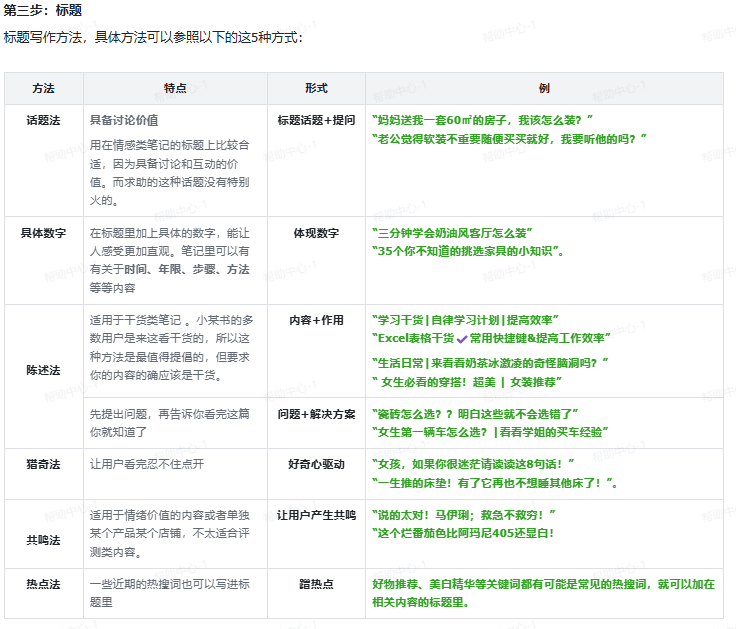This screenshot has width=736, height=629.
Task: Click example 这个烂番茄色比阿玛尼405还显白
Action: coord(463,534)
